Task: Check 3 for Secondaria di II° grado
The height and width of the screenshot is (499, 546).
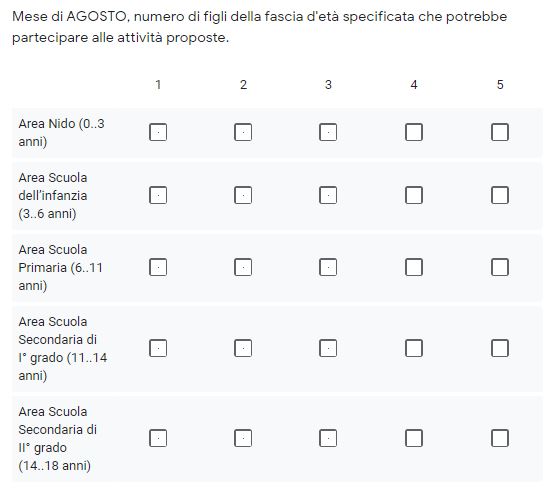Action: click(328, 438)
